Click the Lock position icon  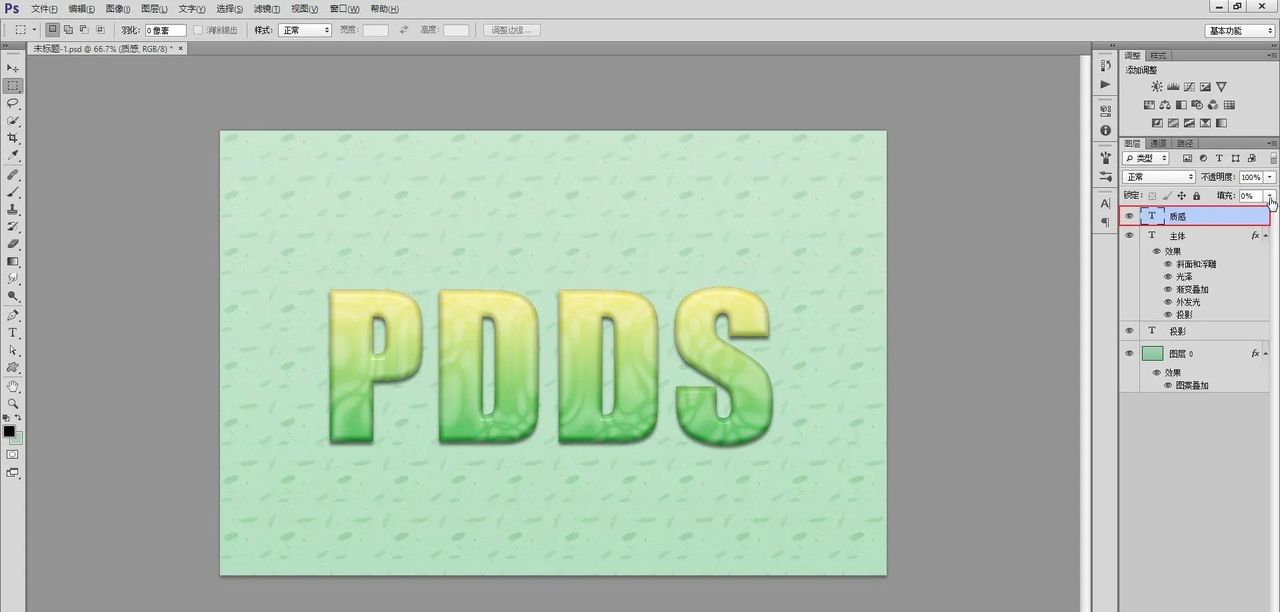(x=1181, y=196)
